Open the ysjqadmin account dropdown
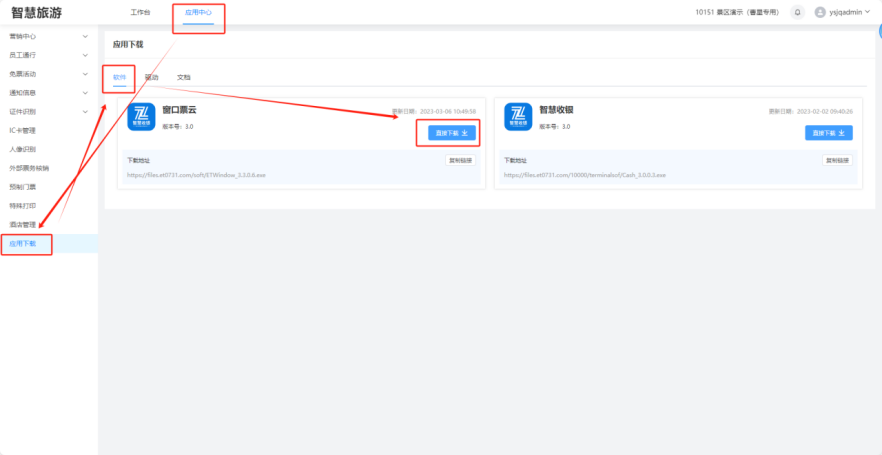Screen dimensions: 882x455 (850, 12)
